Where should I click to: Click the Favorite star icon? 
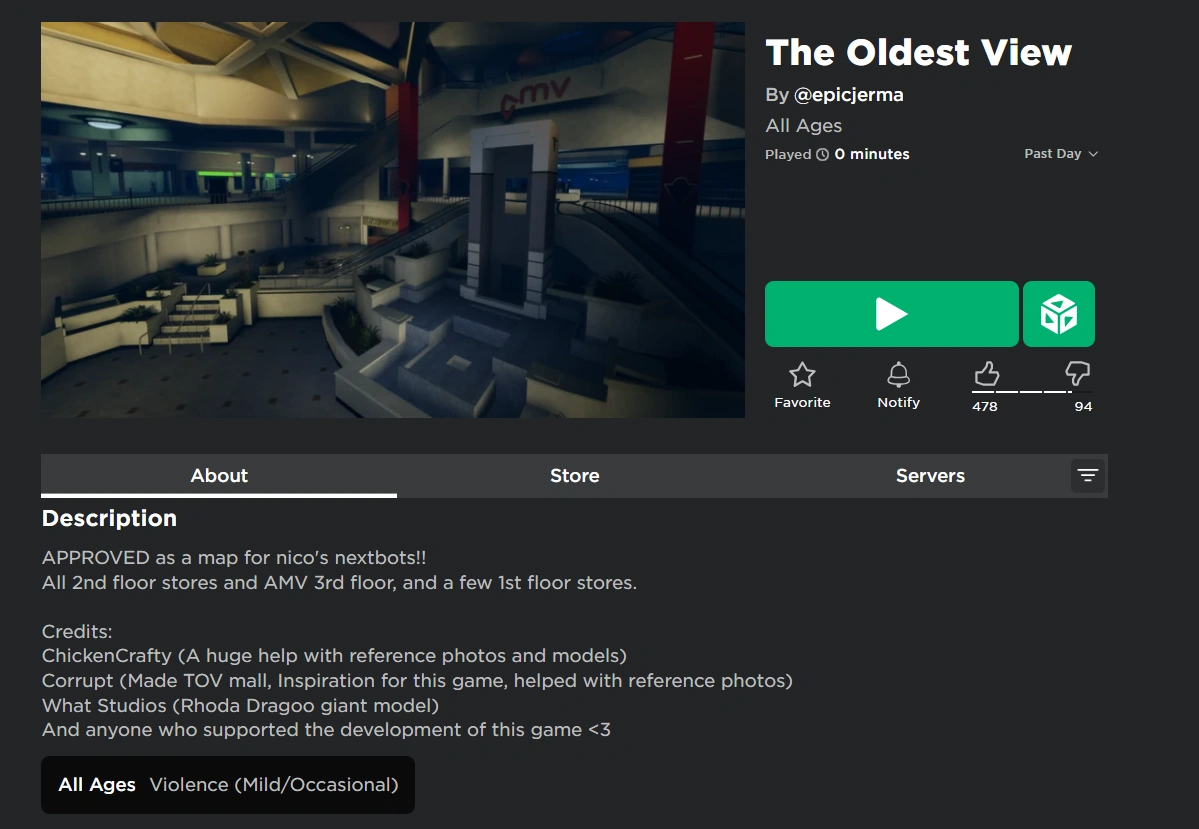pyautogui.click(x=802, y=375)
